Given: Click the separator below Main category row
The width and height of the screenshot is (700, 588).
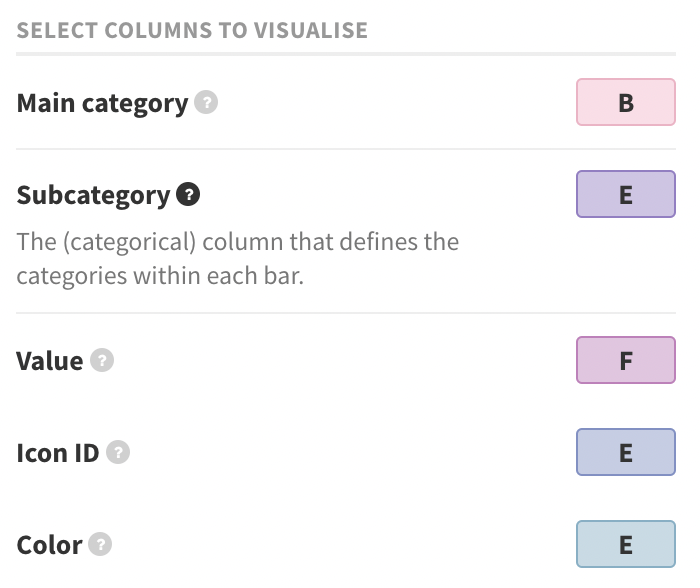Looking at the screenshot, I should [x=346, y=149].
